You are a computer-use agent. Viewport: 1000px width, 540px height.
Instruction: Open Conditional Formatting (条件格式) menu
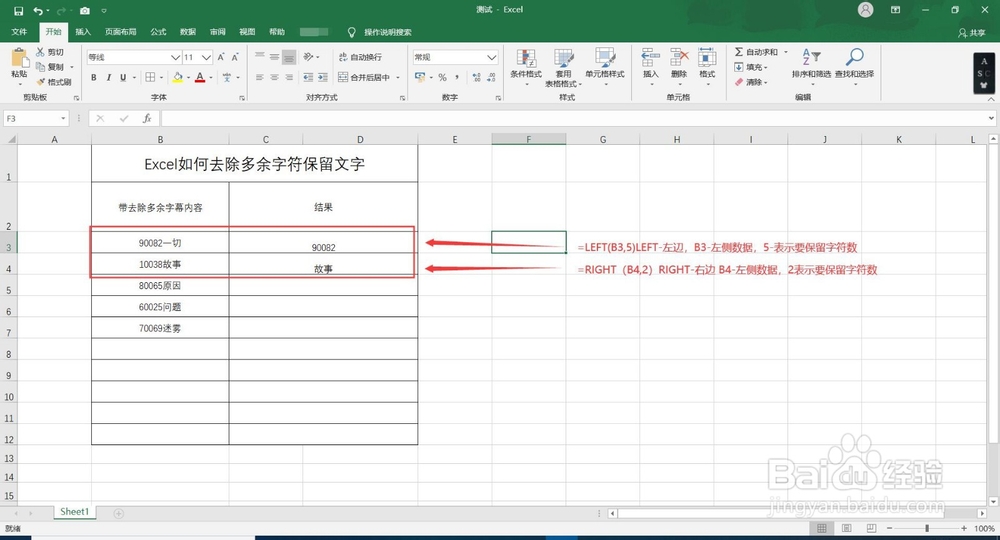point(526,67)
